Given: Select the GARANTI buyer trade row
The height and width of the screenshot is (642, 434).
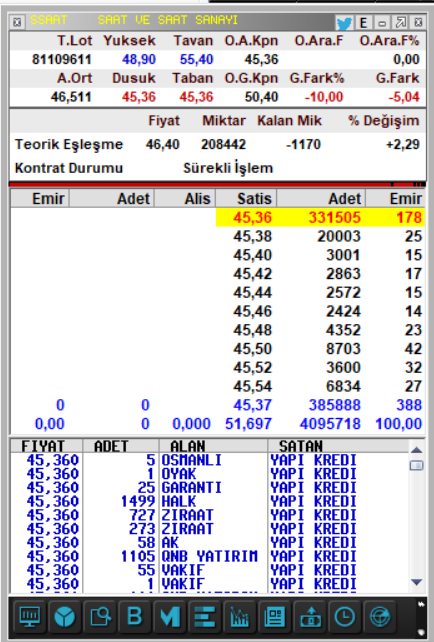Looking at the screenshot, I should pos(210,488).
